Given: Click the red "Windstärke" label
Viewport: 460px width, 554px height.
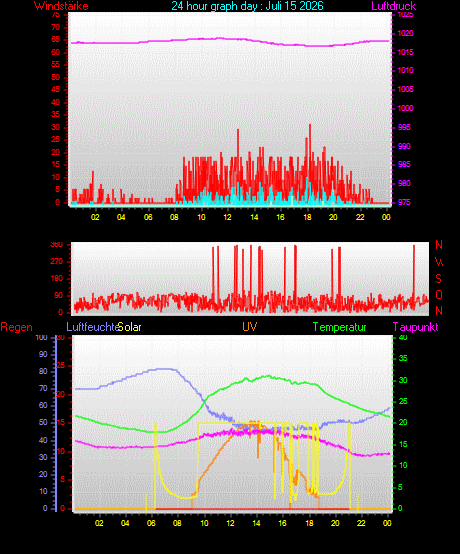Looking at the screenshot, I should point(61,6).
